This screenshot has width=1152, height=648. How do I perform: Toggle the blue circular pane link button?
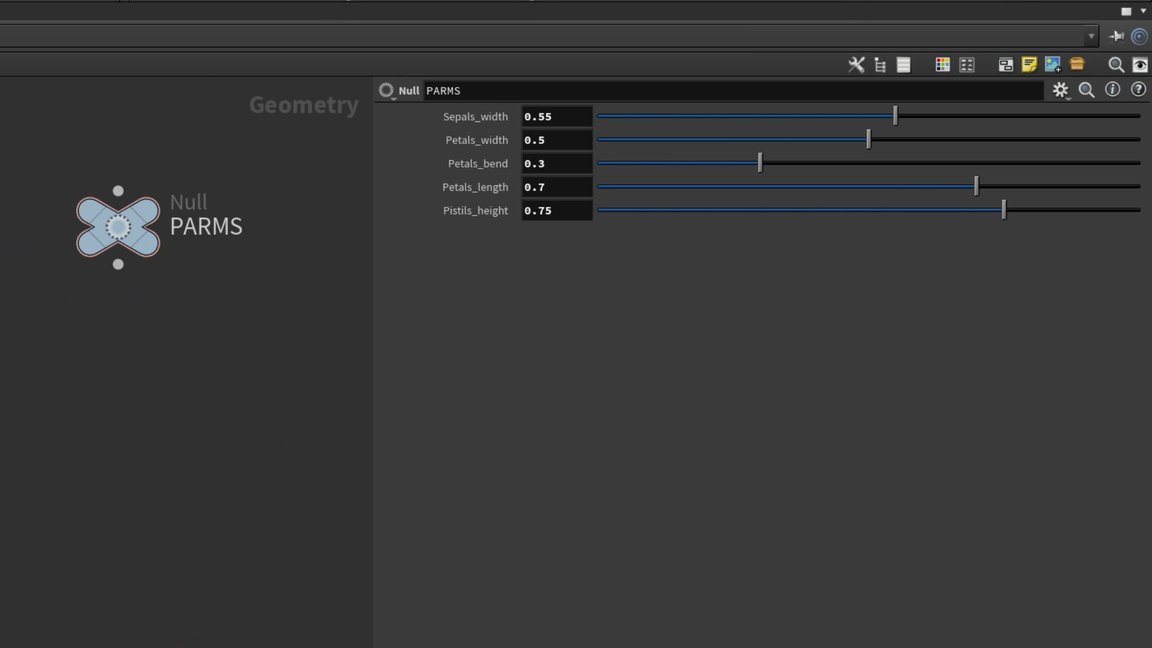click(x=1139, y=36)
